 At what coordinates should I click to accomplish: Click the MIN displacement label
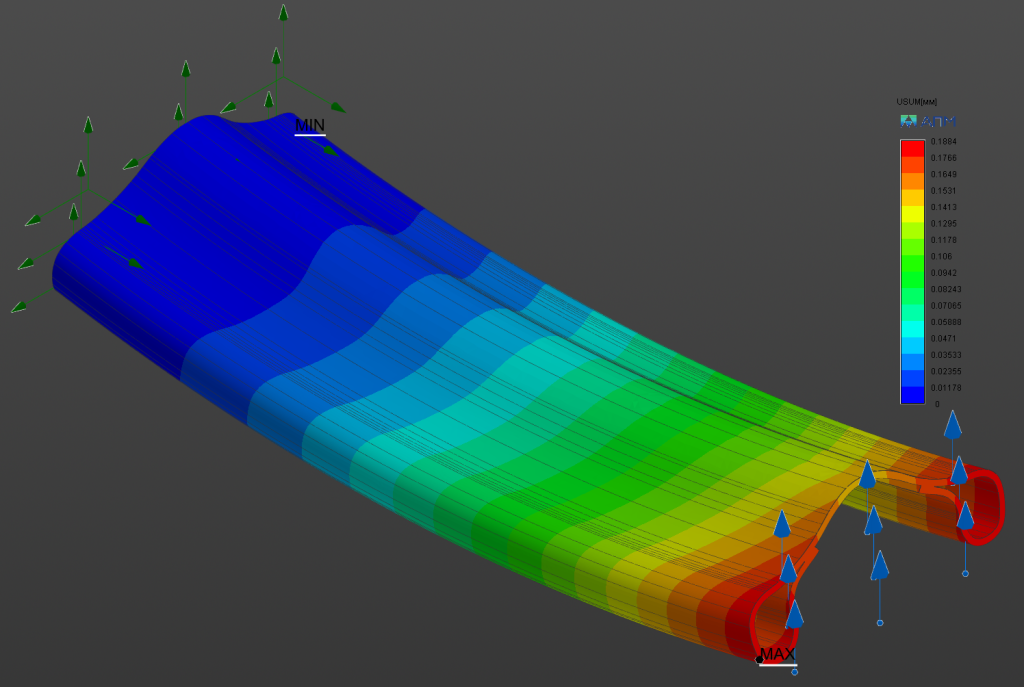click(x=309, y=125)
